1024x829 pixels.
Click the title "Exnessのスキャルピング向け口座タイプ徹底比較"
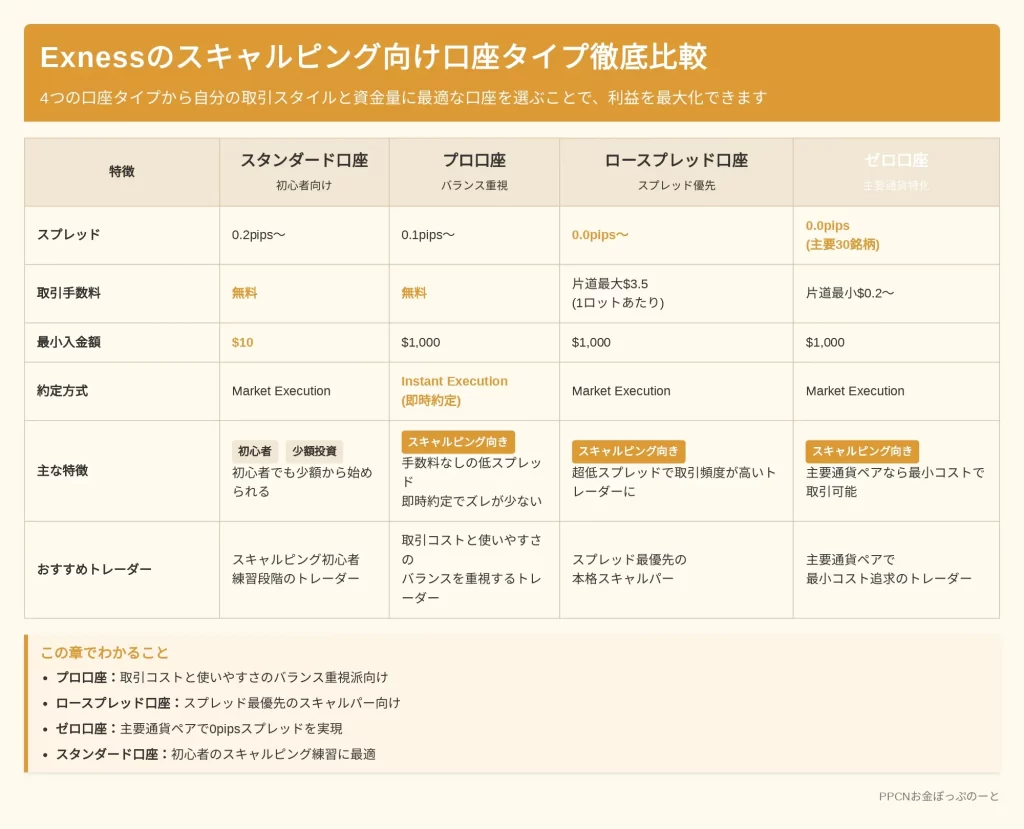click(374, 57)
